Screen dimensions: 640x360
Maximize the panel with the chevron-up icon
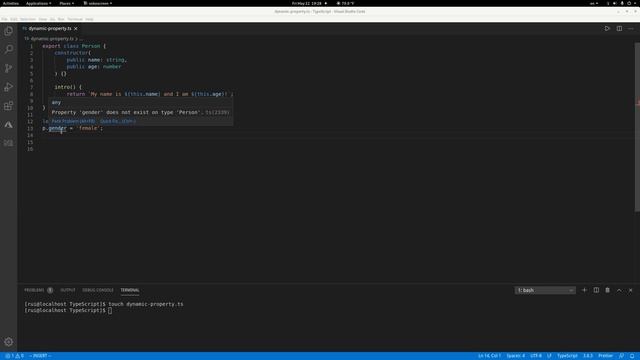click(619, 290)
